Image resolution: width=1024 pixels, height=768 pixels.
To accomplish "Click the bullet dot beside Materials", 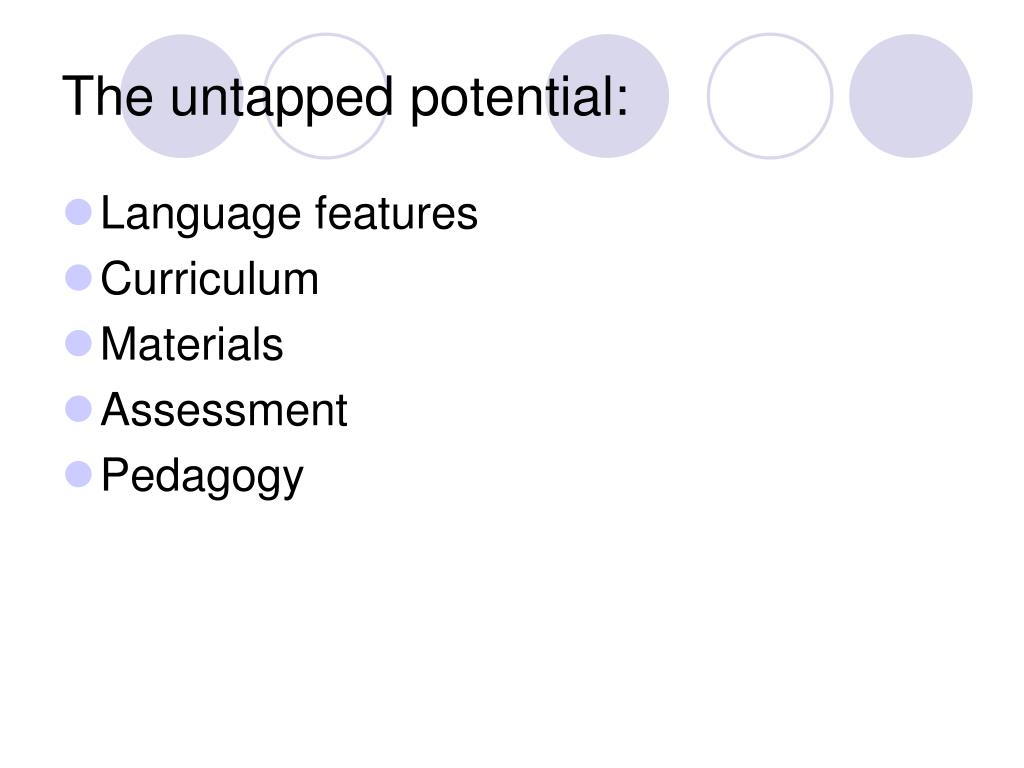I will point(78,344).
